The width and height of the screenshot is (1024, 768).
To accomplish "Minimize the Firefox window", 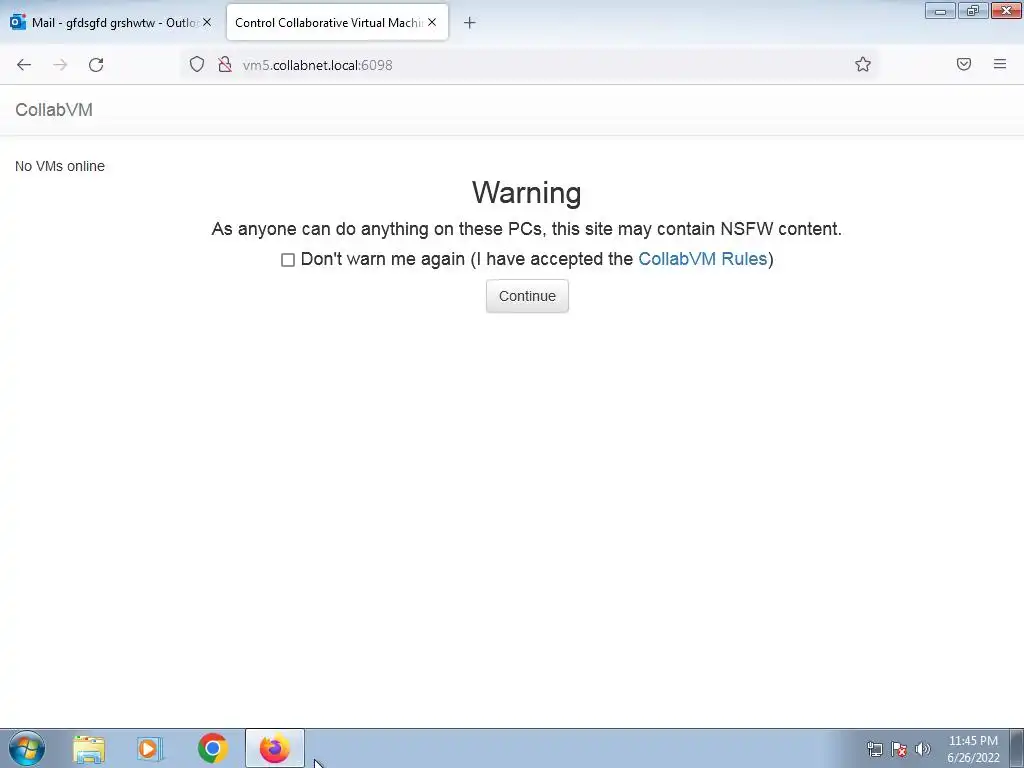I will point(940,11).
